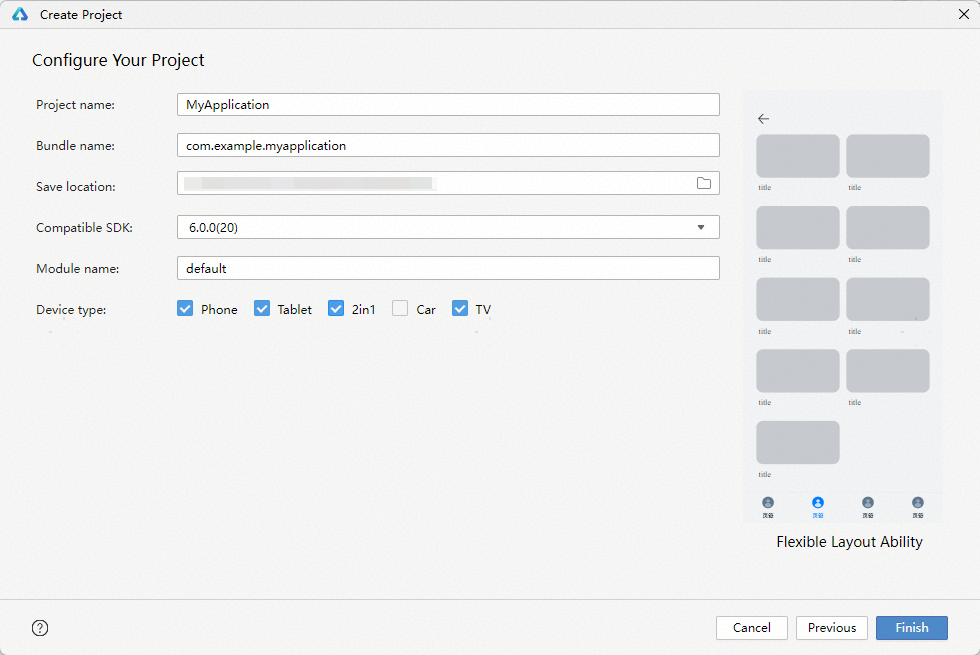Image resolution: width=980 pixels, height=655 pixels.
Task: Open the help question mark icon
Action: tap(40, 628)
